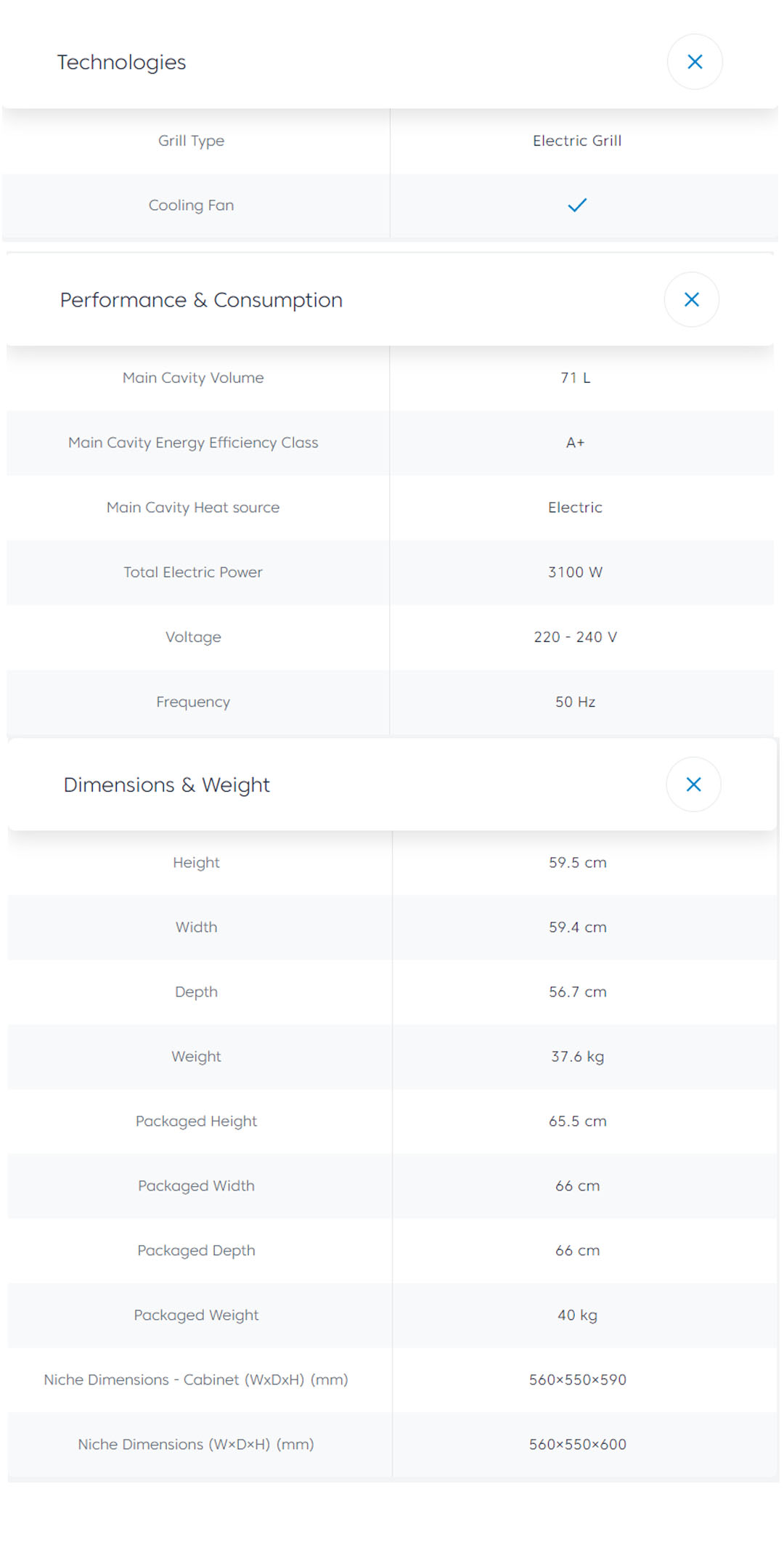Viewport: 784px width, 1545px height.
Task: Collapse Performance & Consumption with X icon
Action: [x=691, y=299]
